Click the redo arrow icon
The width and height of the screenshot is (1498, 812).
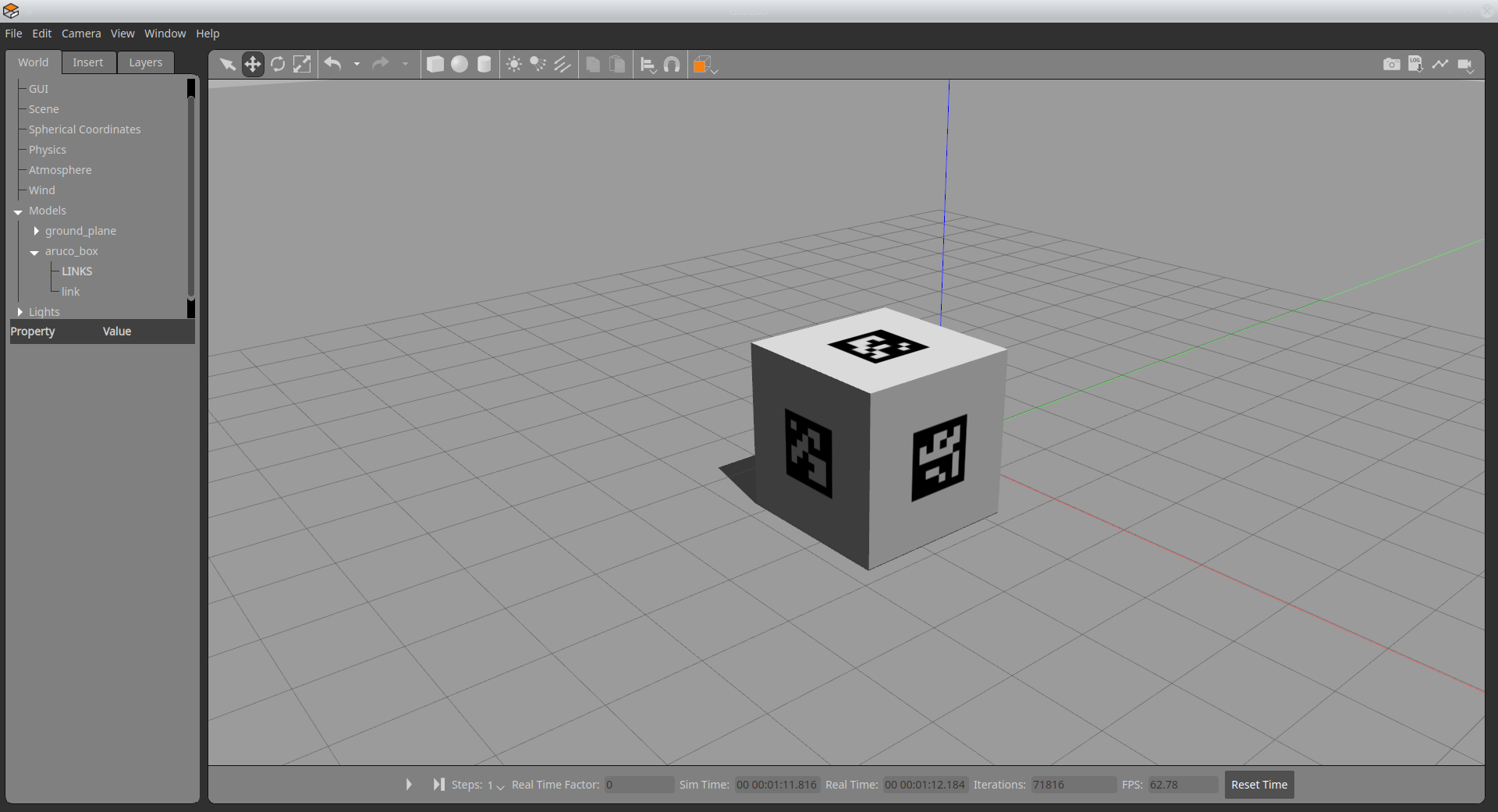pos(381,64)
